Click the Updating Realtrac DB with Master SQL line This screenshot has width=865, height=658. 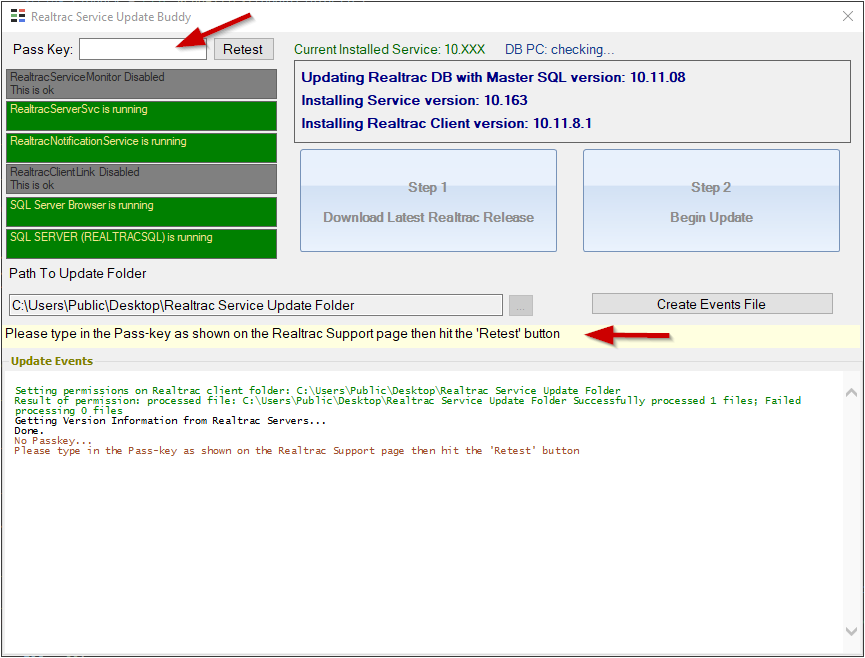(x=493, y=77)
